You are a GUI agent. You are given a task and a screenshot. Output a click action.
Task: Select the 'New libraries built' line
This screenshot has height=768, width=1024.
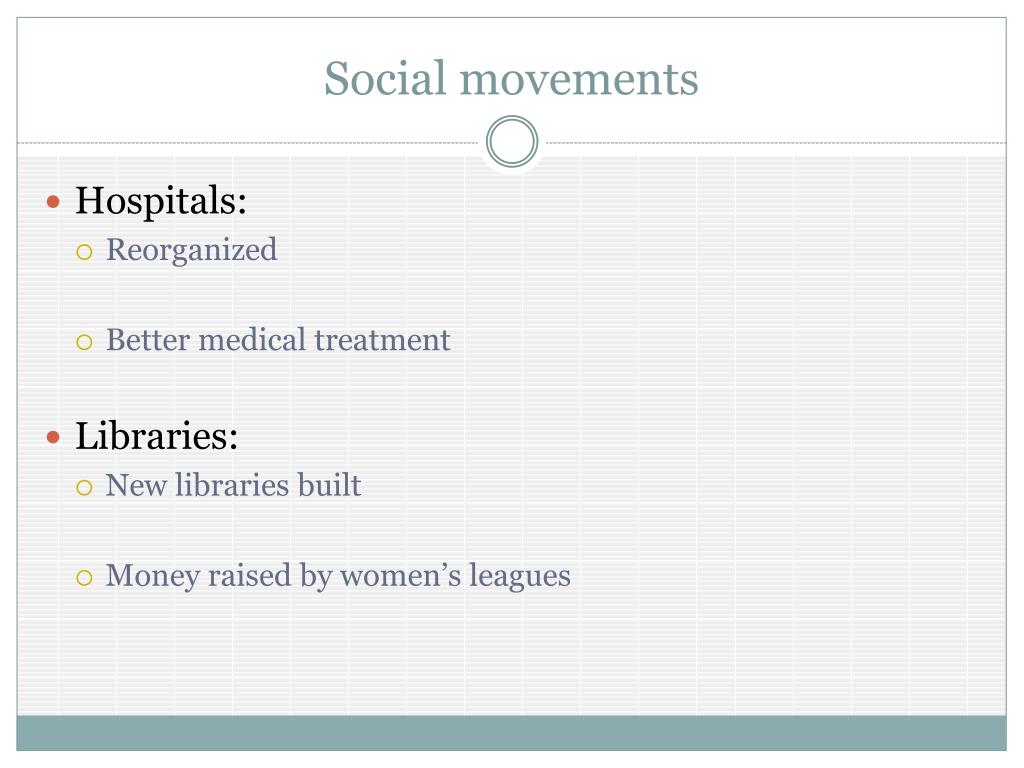coord(233,485)
